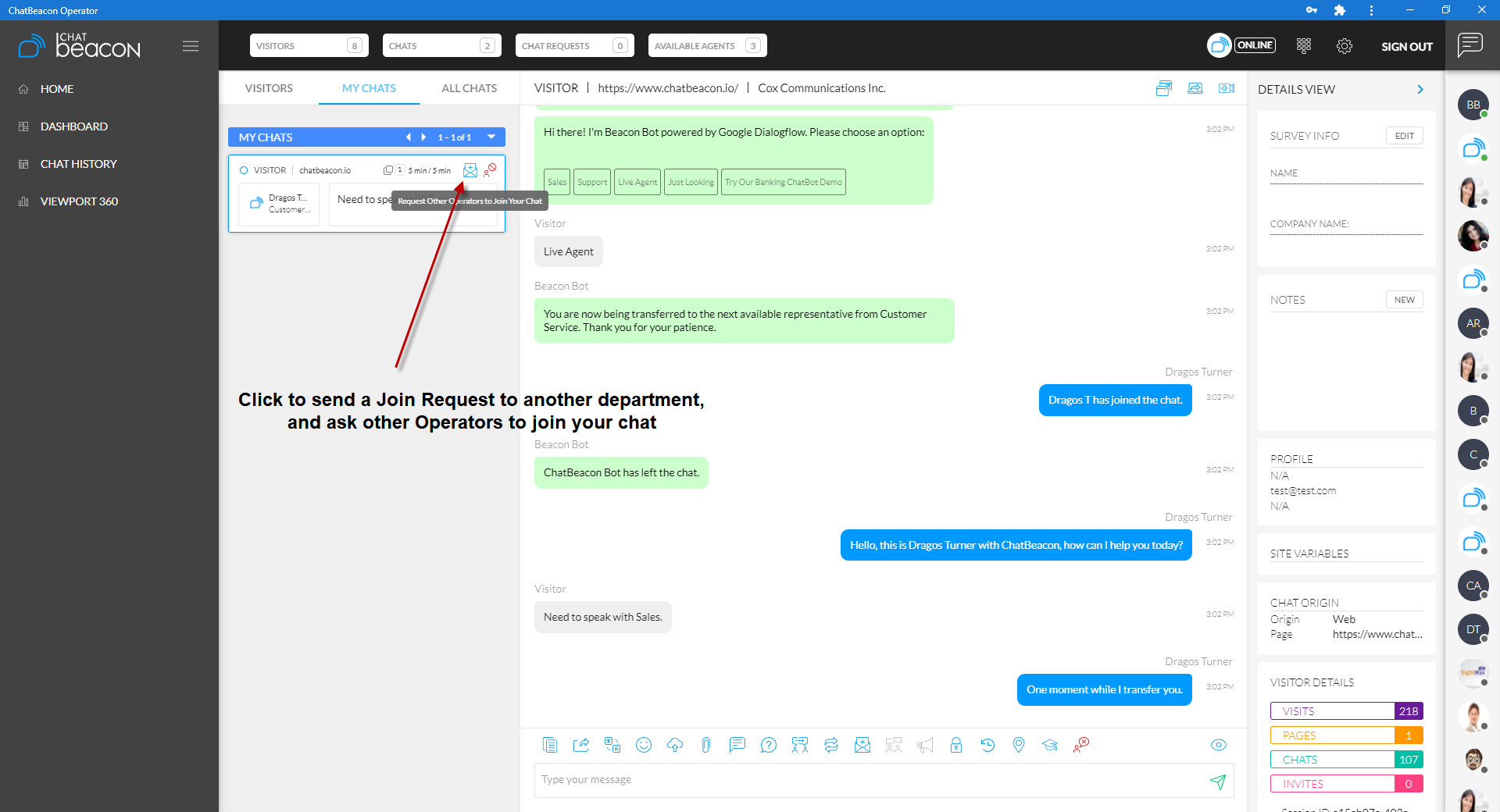1500x812 pixels.
Task: Click the question mark bubble icon
Action: point(769,745)
